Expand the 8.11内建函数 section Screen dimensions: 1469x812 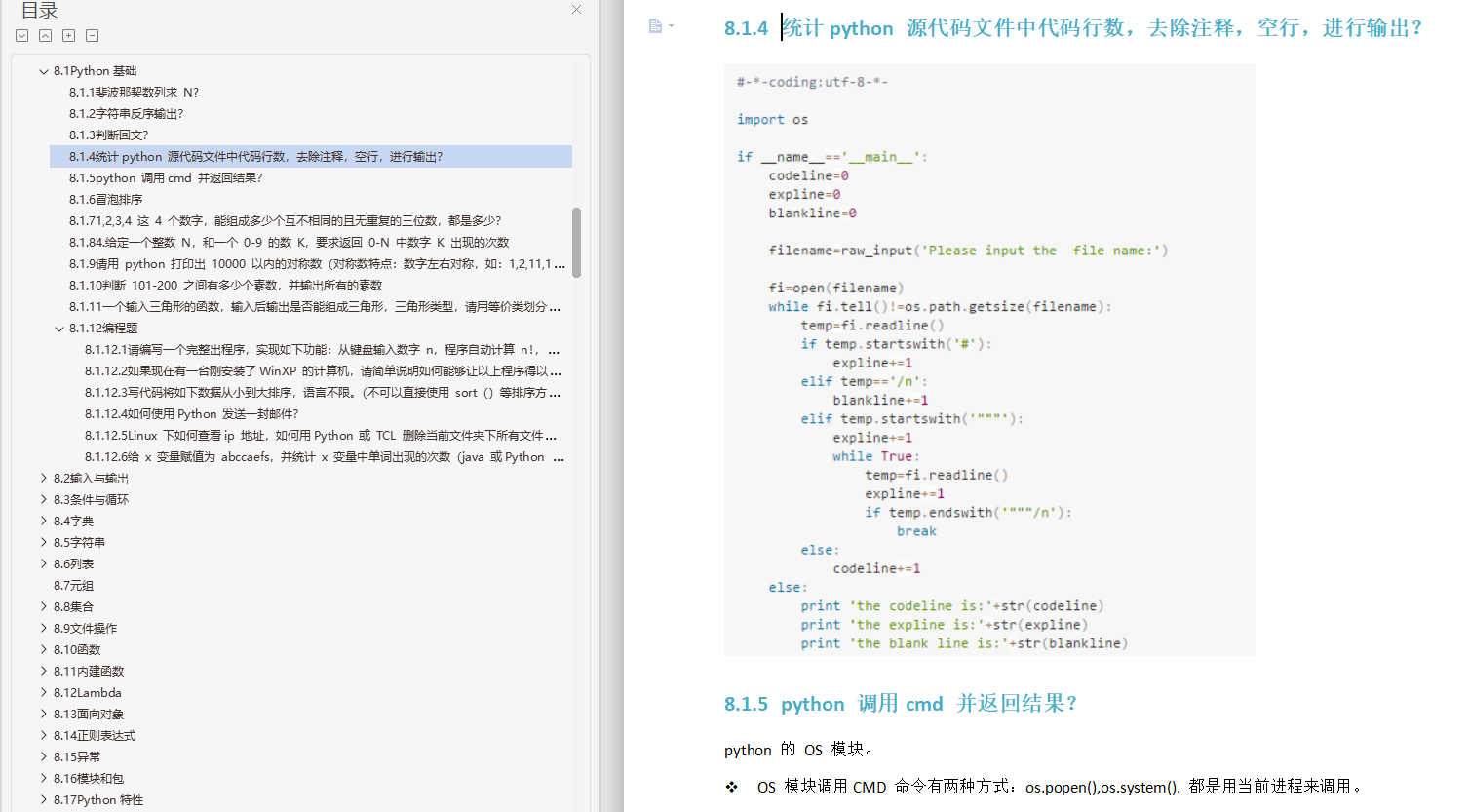point(44,671)
